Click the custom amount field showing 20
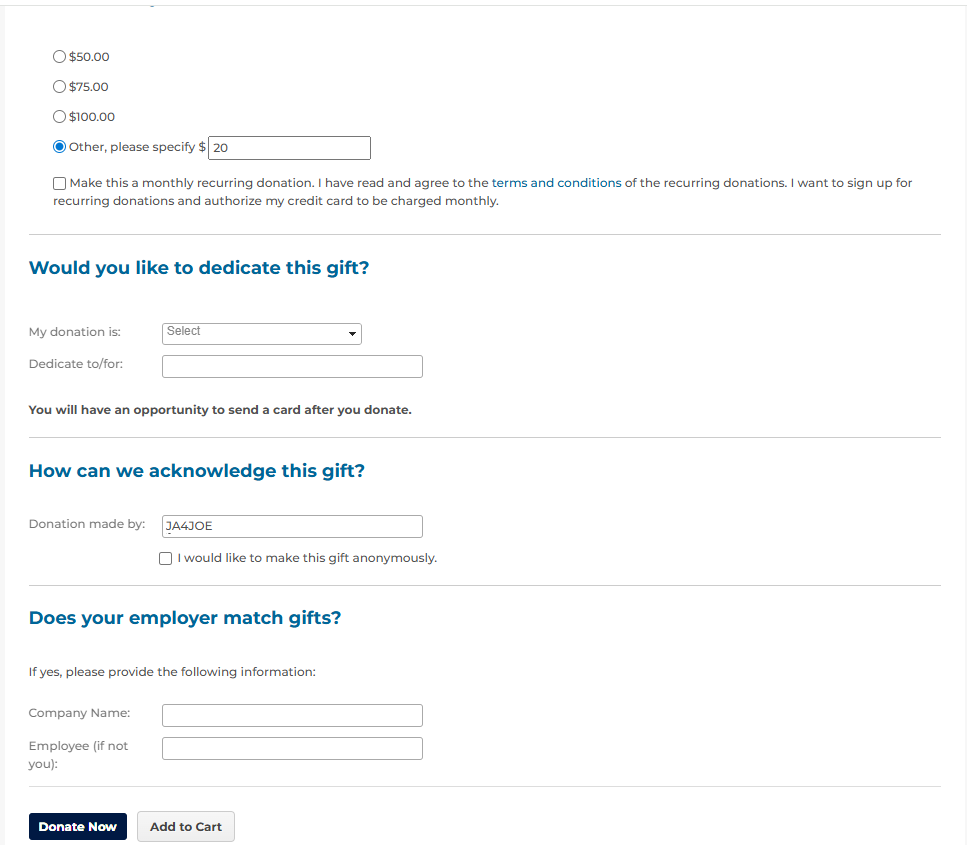The width and height of the screenshot is (967, 845). click(x=289, y=148)
